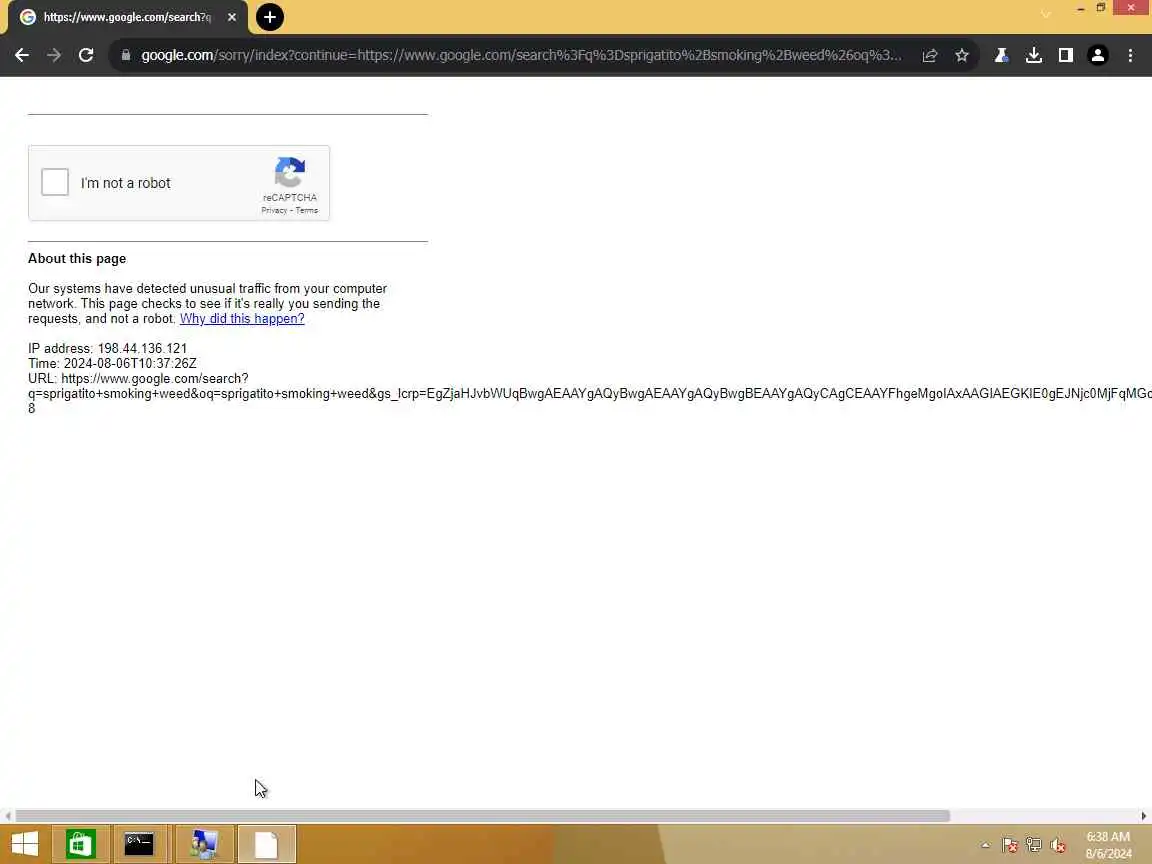The height and width of the screenshot is (864, 1152).
Task: Click the scrollbar right arrow
Action: tap(1144, 816)
